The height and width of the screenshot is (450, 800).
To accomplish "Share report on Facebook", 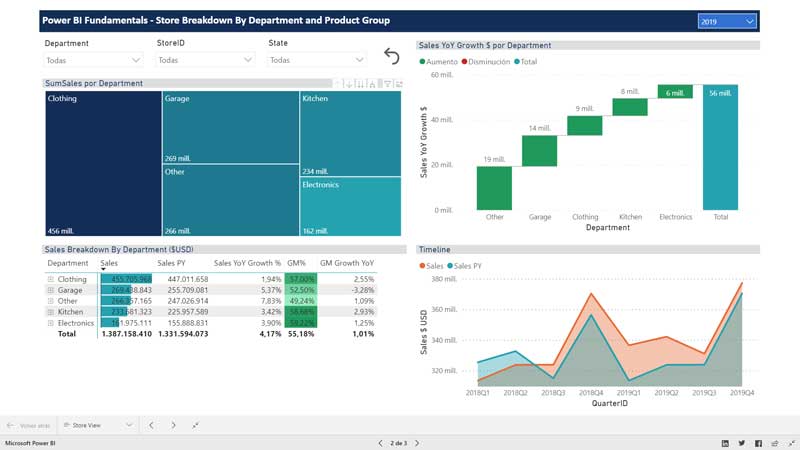I will coord(758,441).
